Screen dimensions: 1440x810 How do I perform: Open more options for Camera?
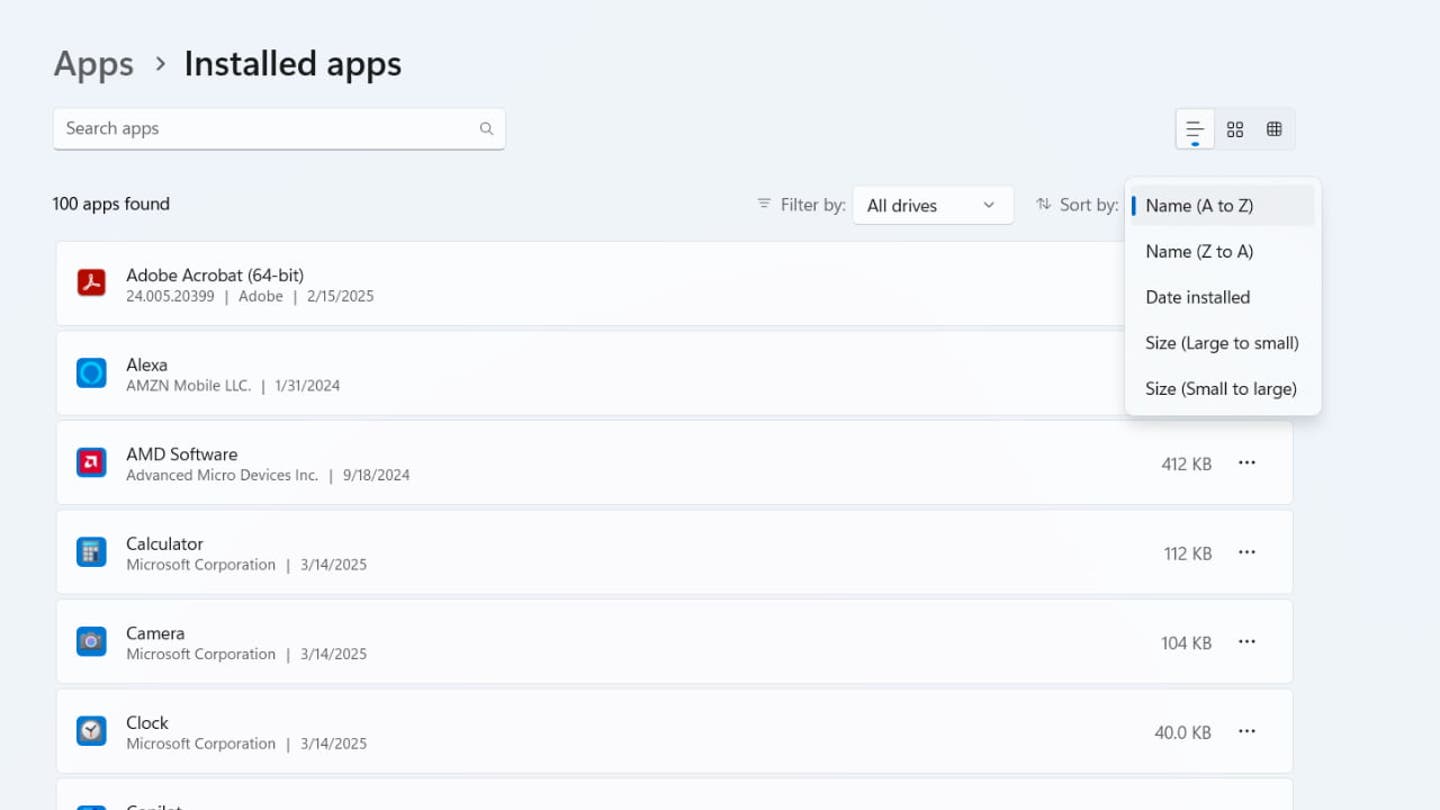(1246, 642)
